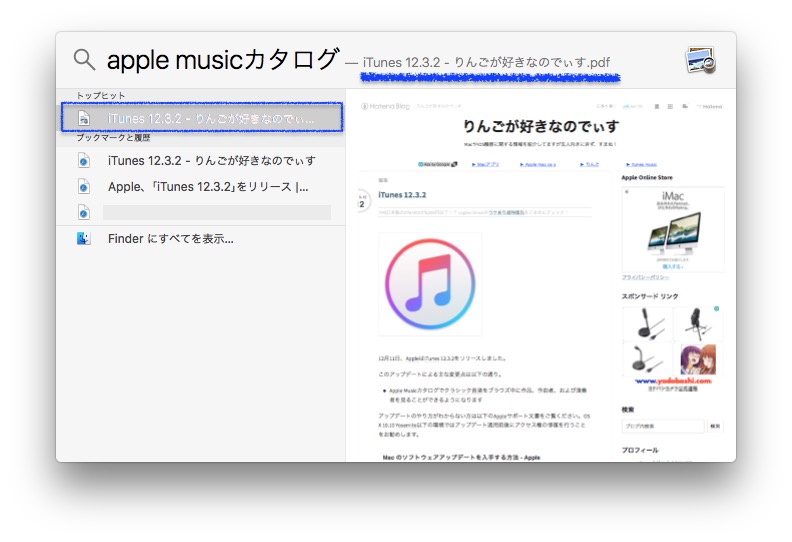This screenshot has width=792, height=542.
Task: Click the iMac advertisement image
Action: 673,230
